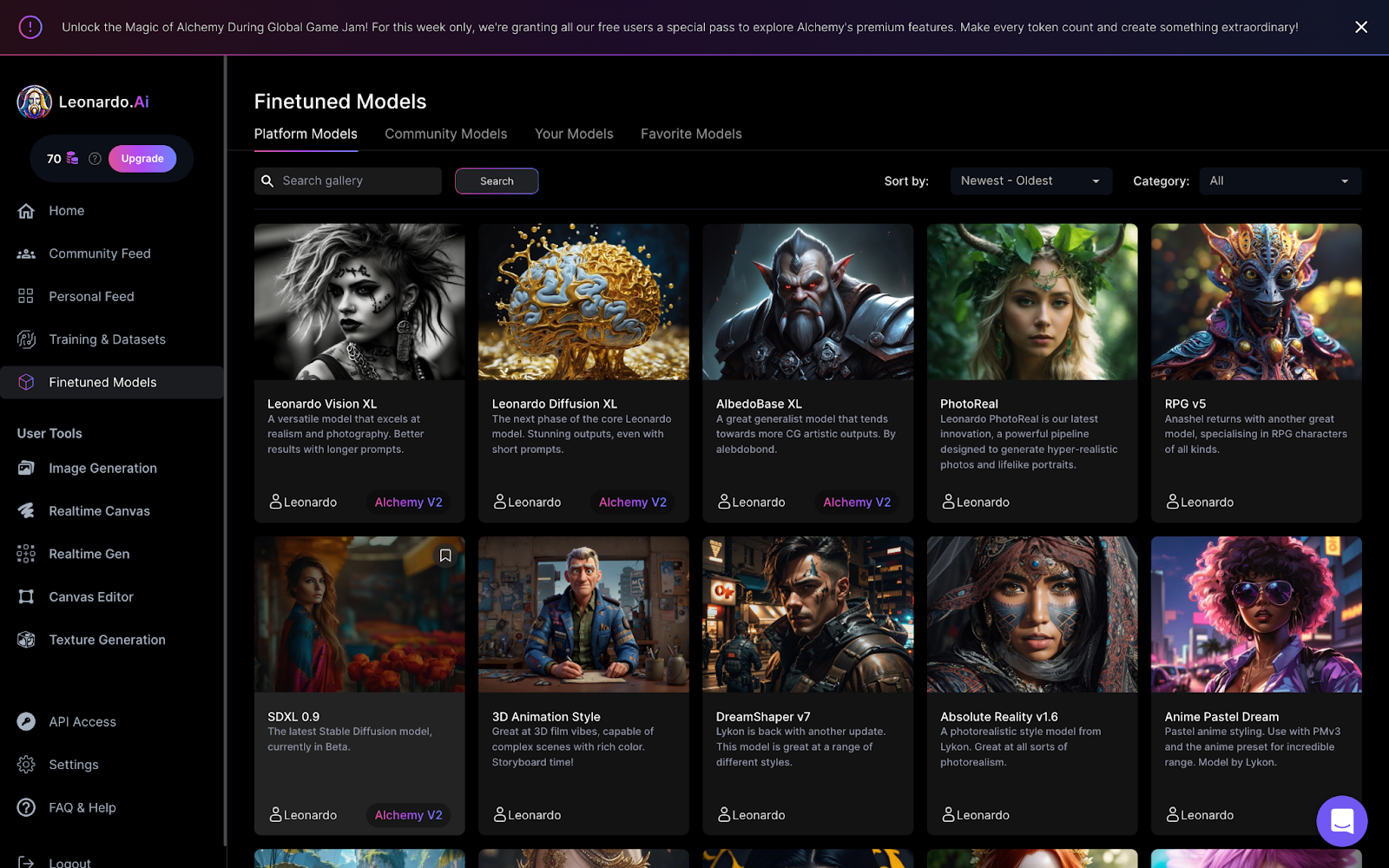
Task: Click the Home house icon
Action: (26, 211)
